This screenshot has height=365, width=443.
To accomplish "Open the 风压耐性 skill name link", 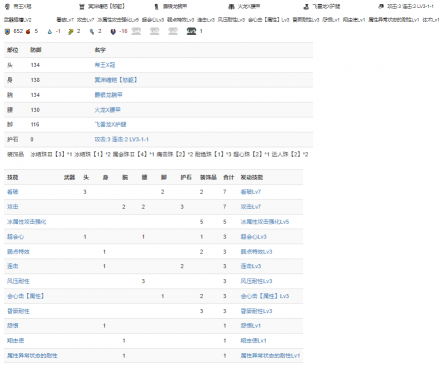I will (18, 281).
